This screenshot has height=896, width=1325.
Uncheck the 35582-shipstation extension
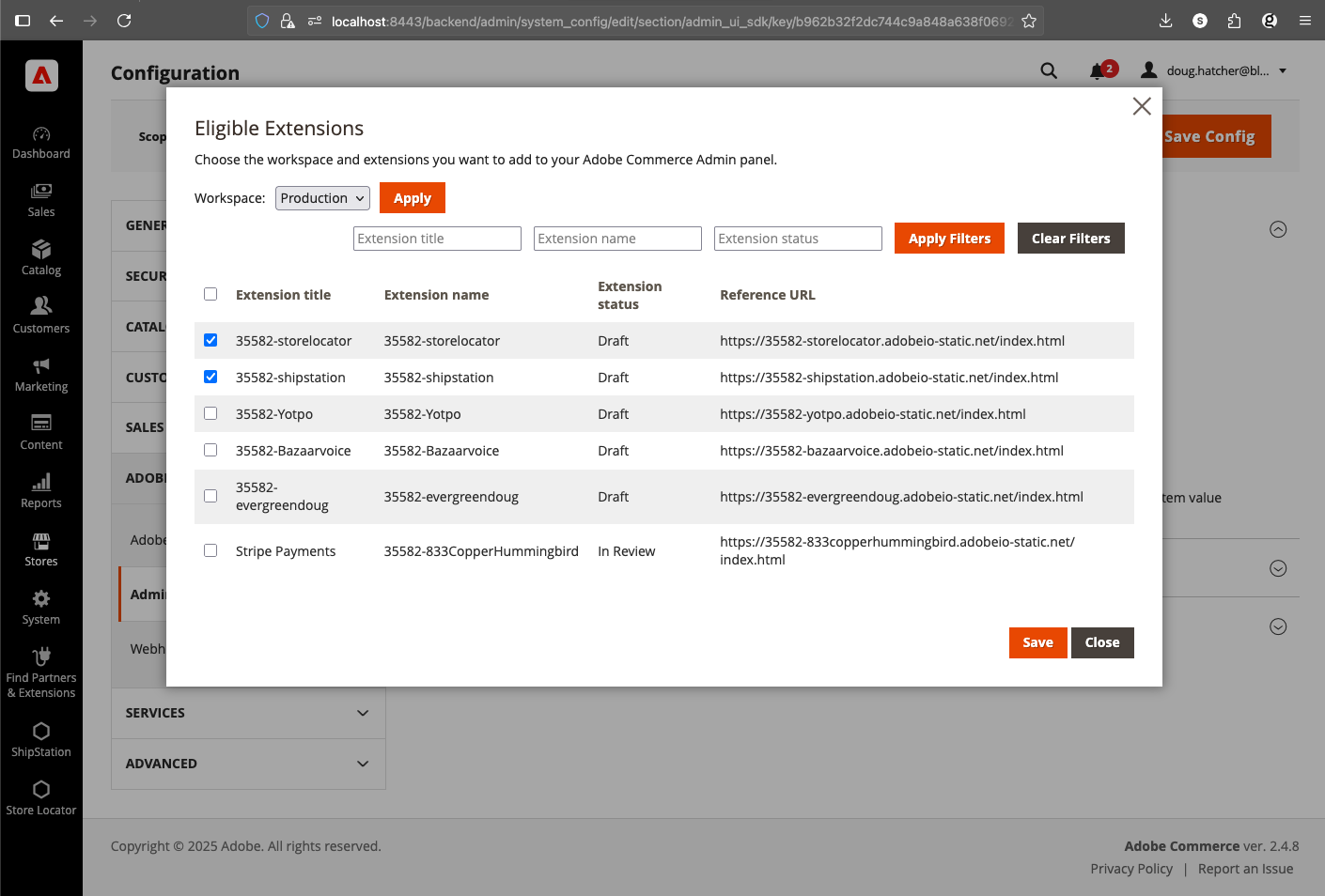(x=210, y=377)
